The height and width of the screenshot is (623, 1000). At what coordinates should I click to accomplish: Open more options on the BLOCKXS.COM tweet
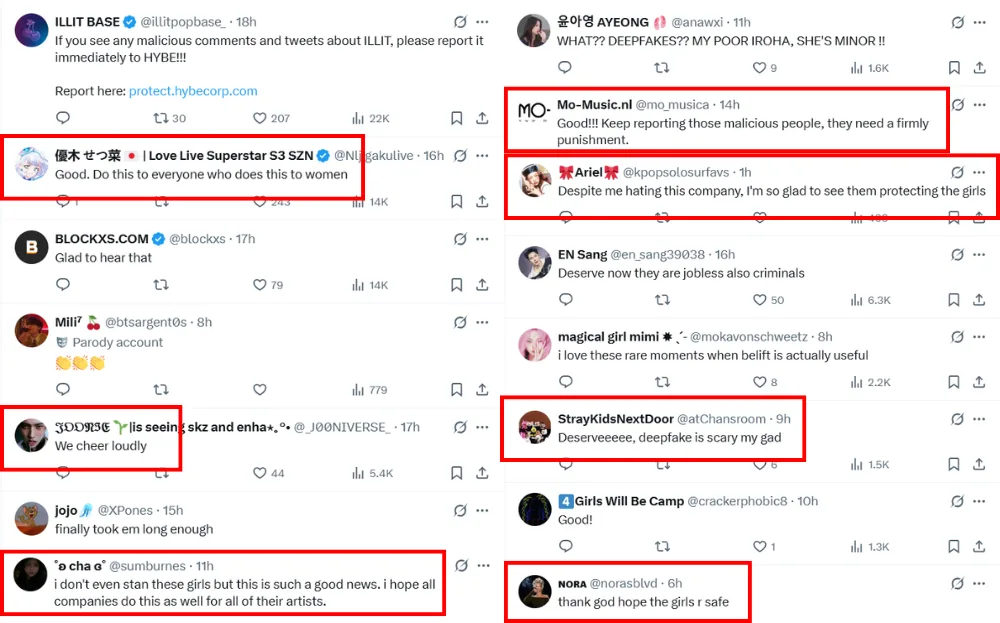pos(482,239)
